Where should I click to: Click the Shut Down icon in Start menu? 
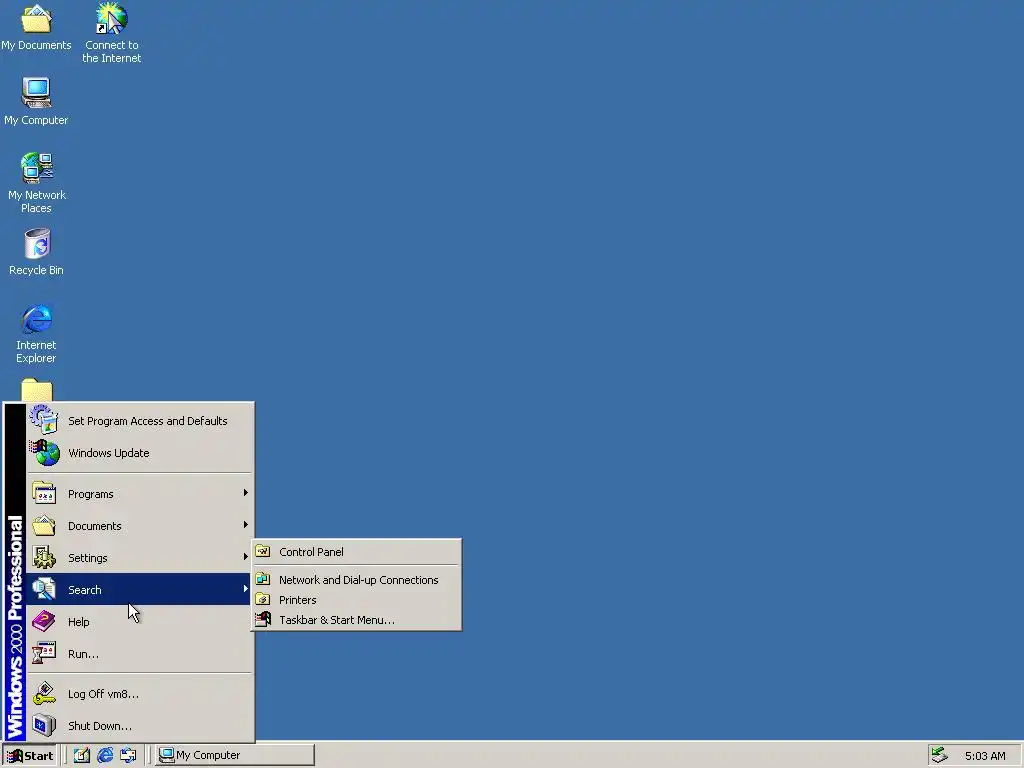pos(44,726)
